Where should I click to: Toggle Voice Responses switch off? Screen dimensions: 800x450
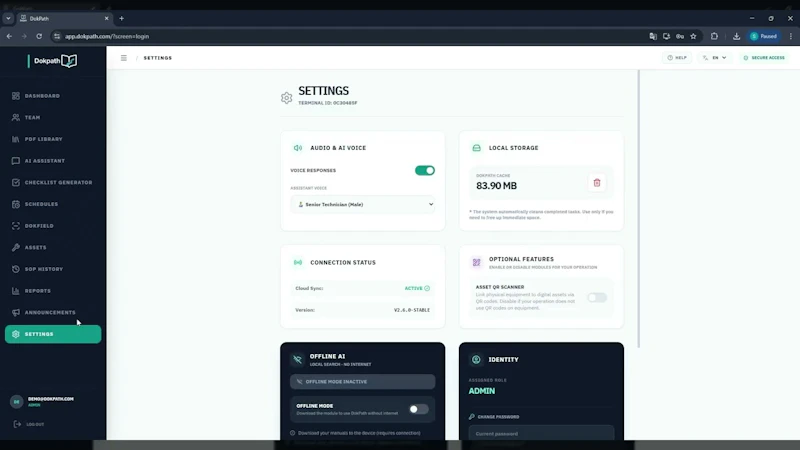[x=424, y=170]
